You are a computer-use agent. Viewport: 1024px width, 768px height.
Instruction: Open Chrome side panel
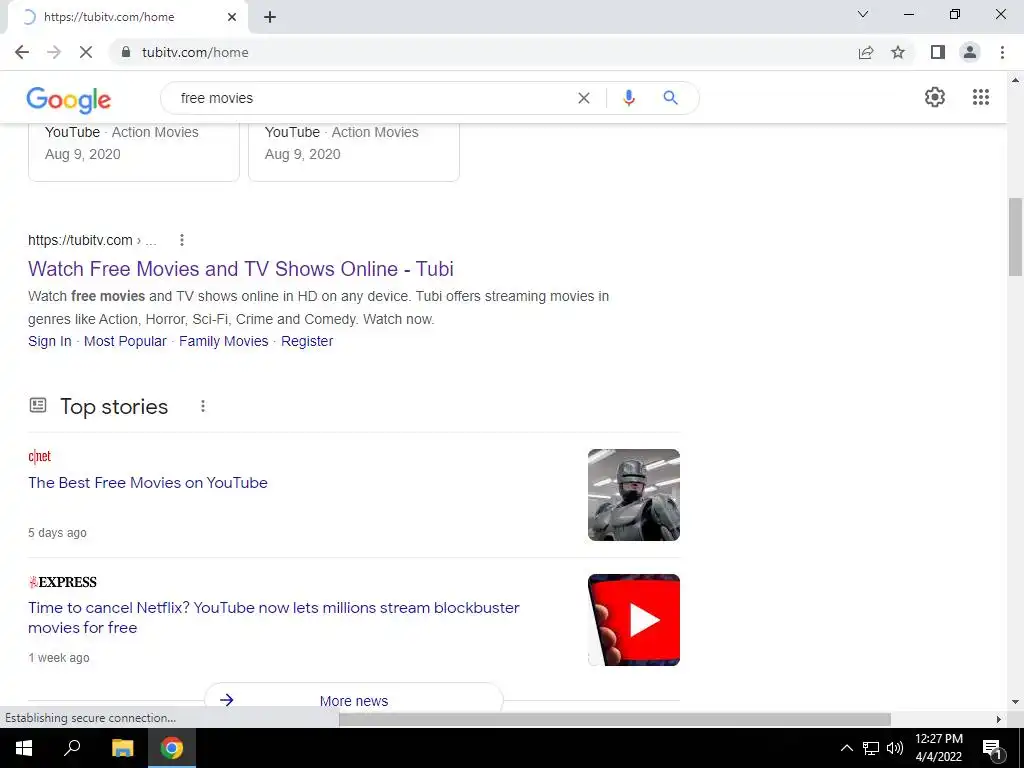[938, 52]
